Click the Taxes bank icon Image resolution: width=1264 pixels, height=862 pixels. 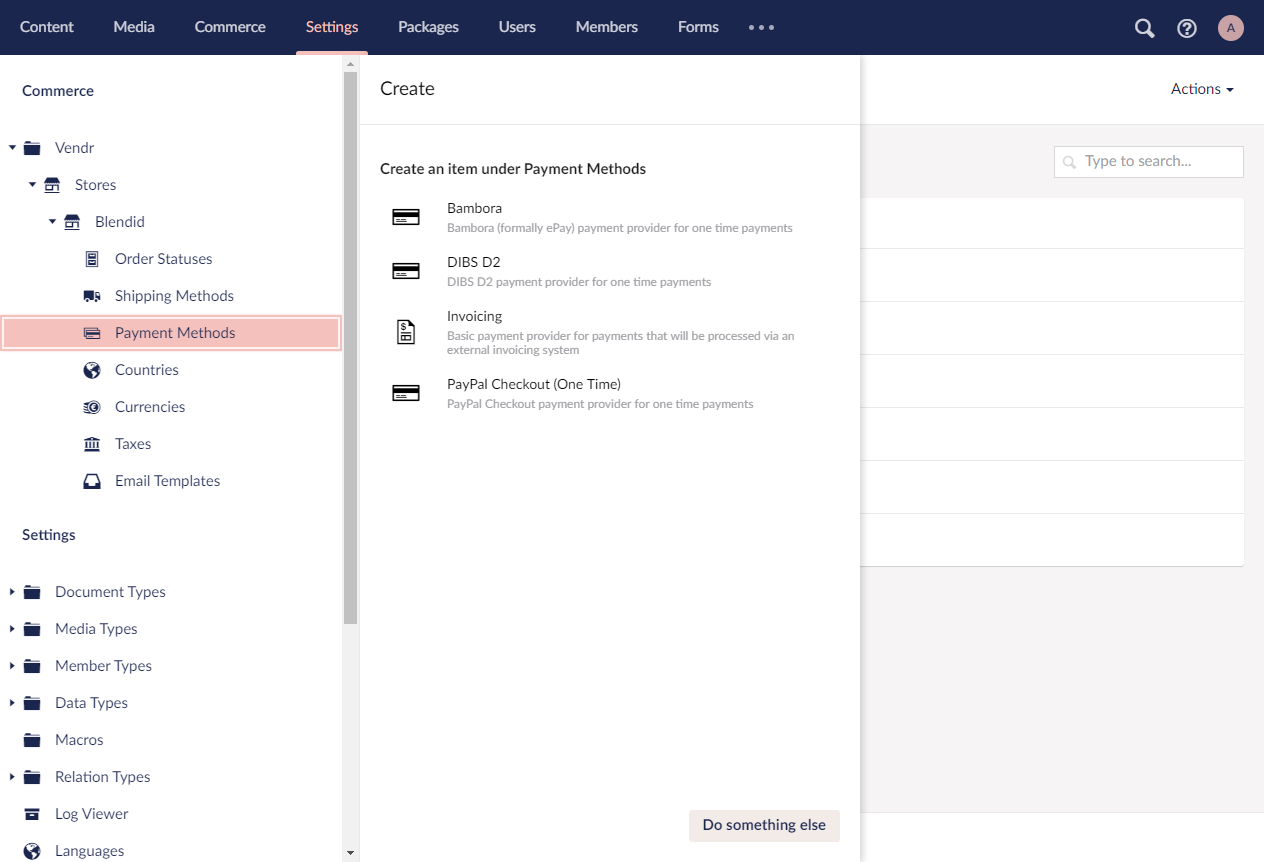(x=92, y=444)
